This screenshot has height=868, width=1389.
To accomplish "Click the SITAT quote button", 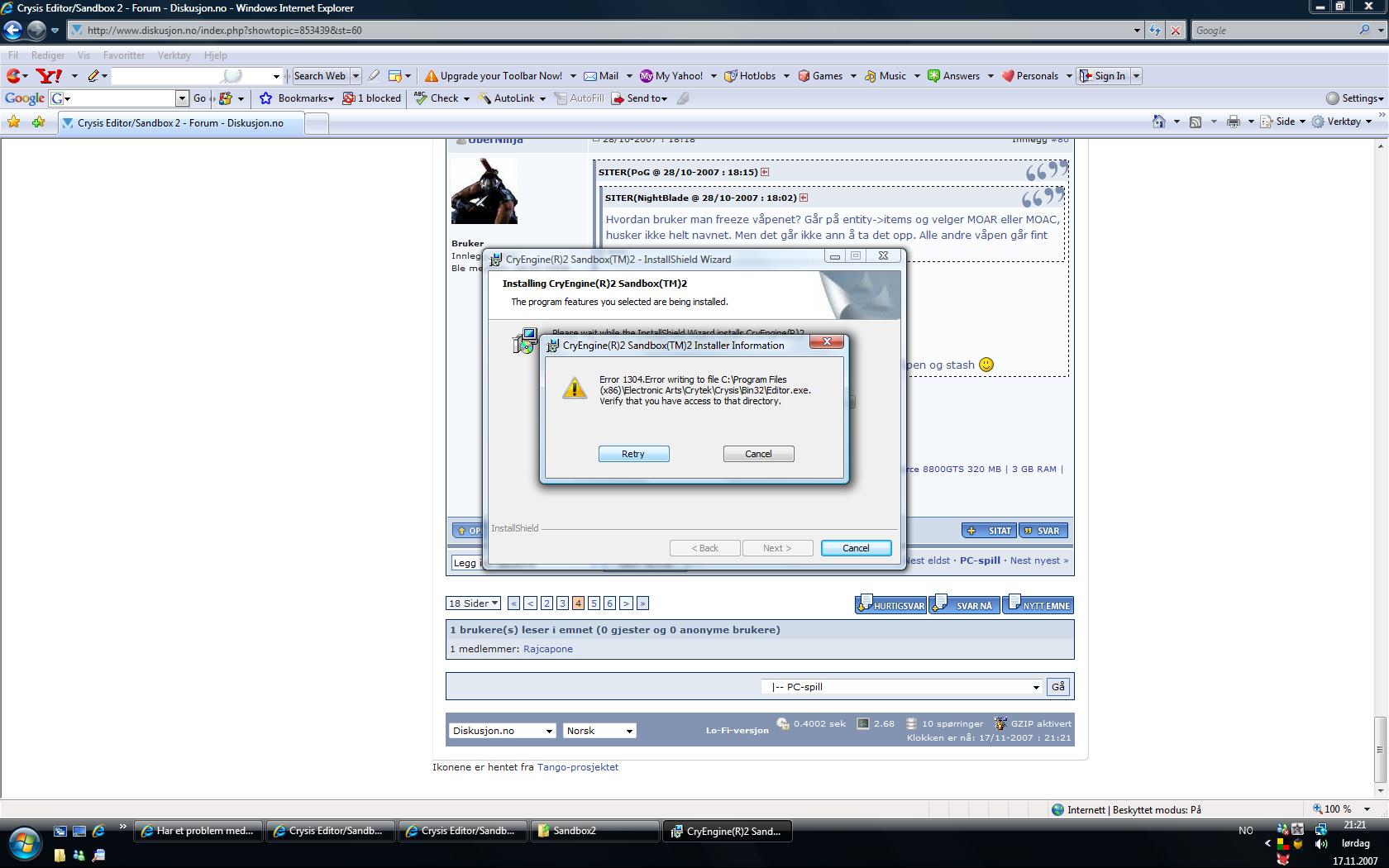I will 990,531.
